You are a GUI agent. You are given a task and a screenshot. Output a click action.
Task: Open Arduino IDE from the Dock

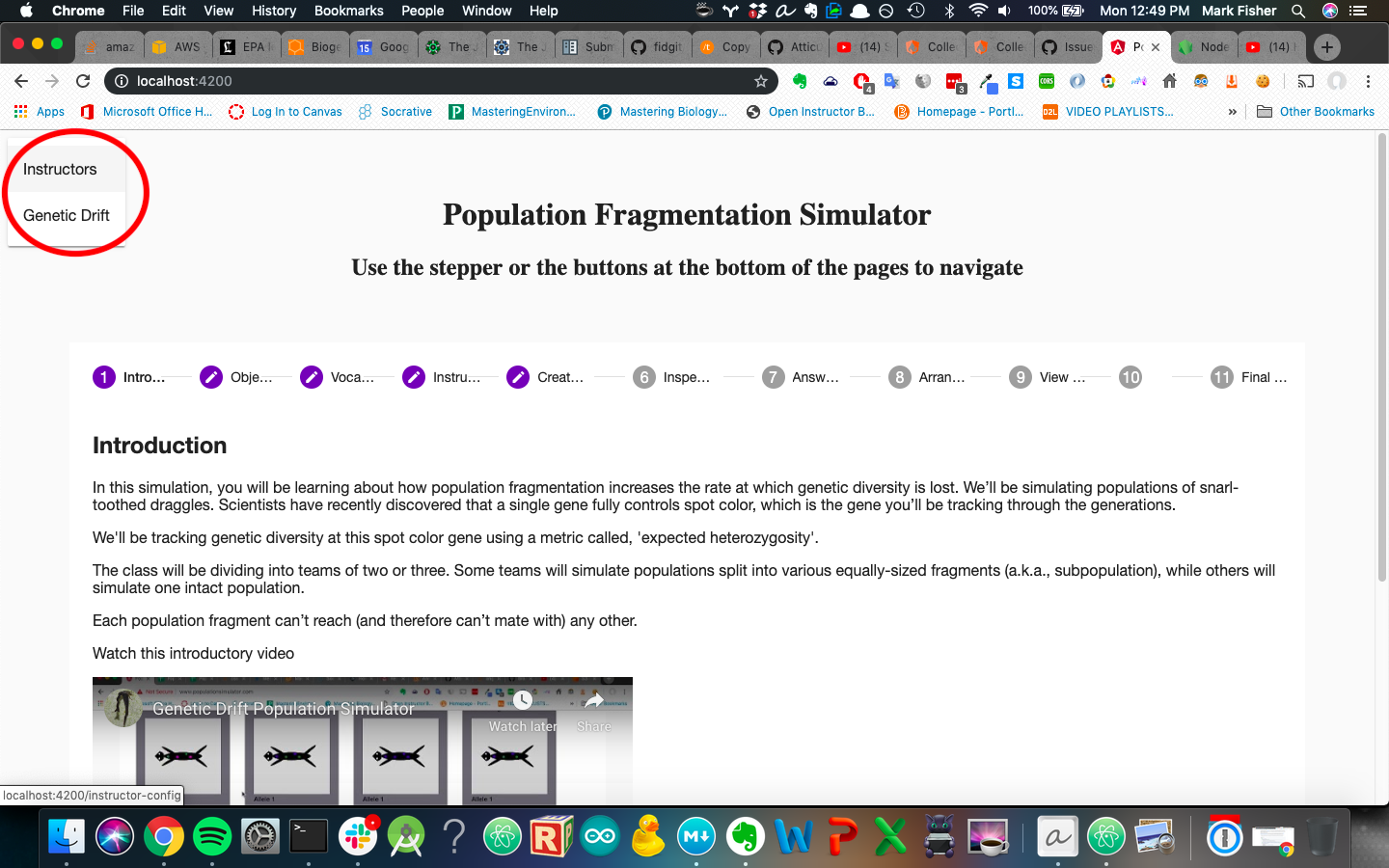[x=600, y=836]
